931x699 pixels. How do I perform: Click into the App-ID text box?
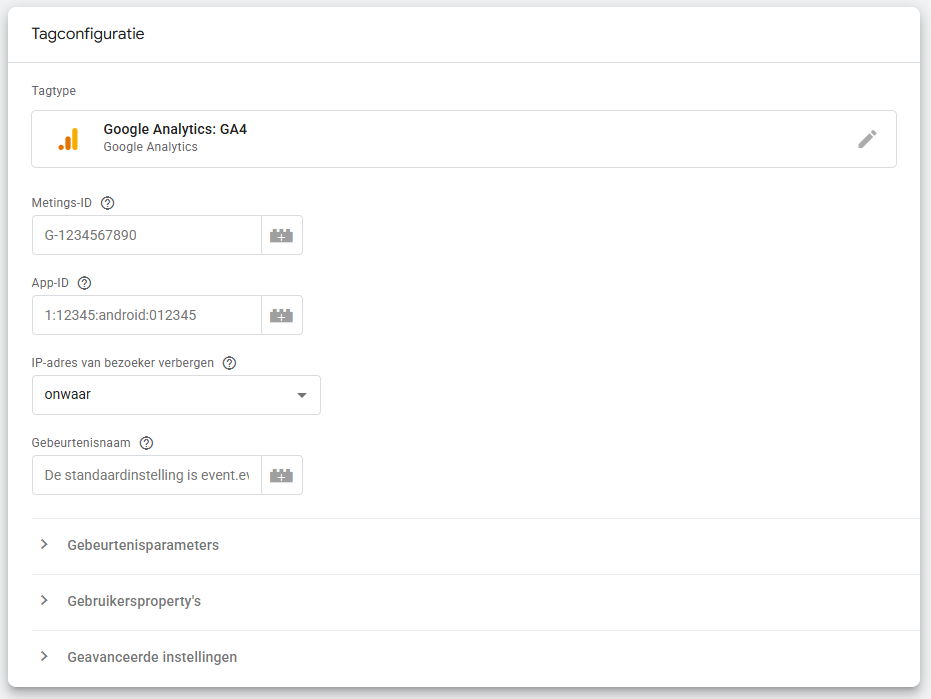[x=146, y=316]
